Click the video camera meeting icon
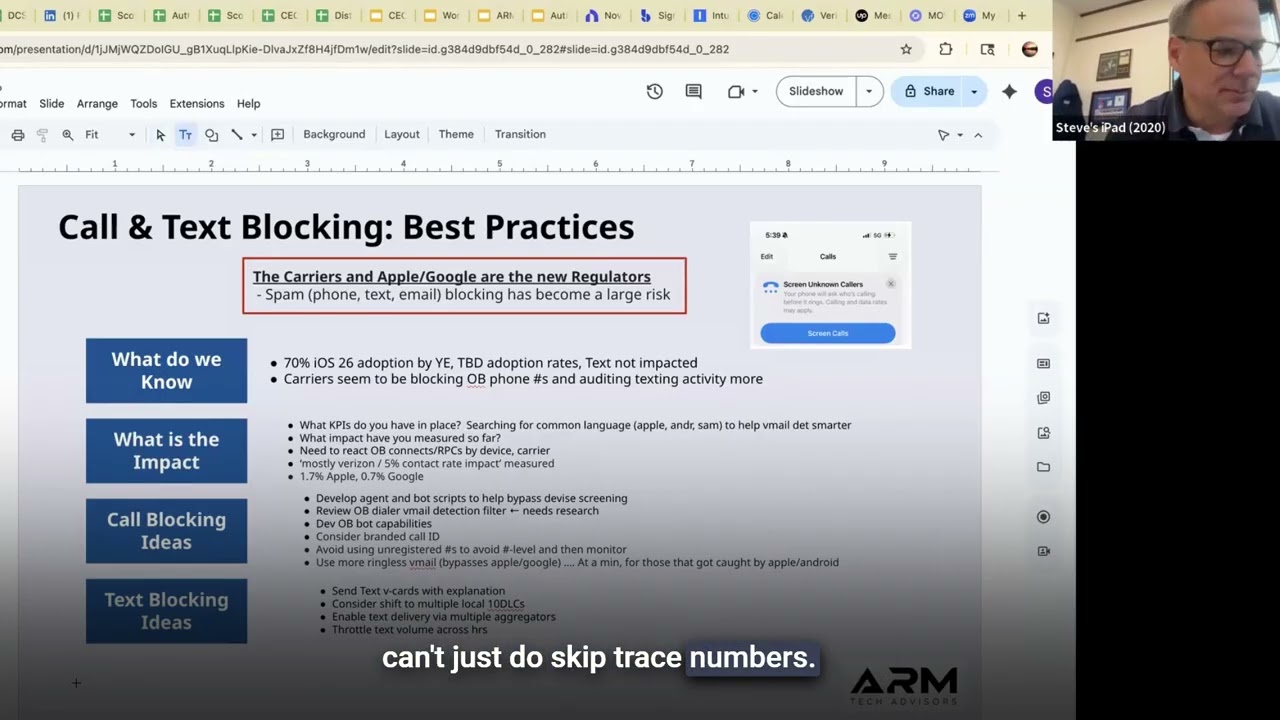Image resolution: width=1280 pixels, height=720 pixels. 736,91
